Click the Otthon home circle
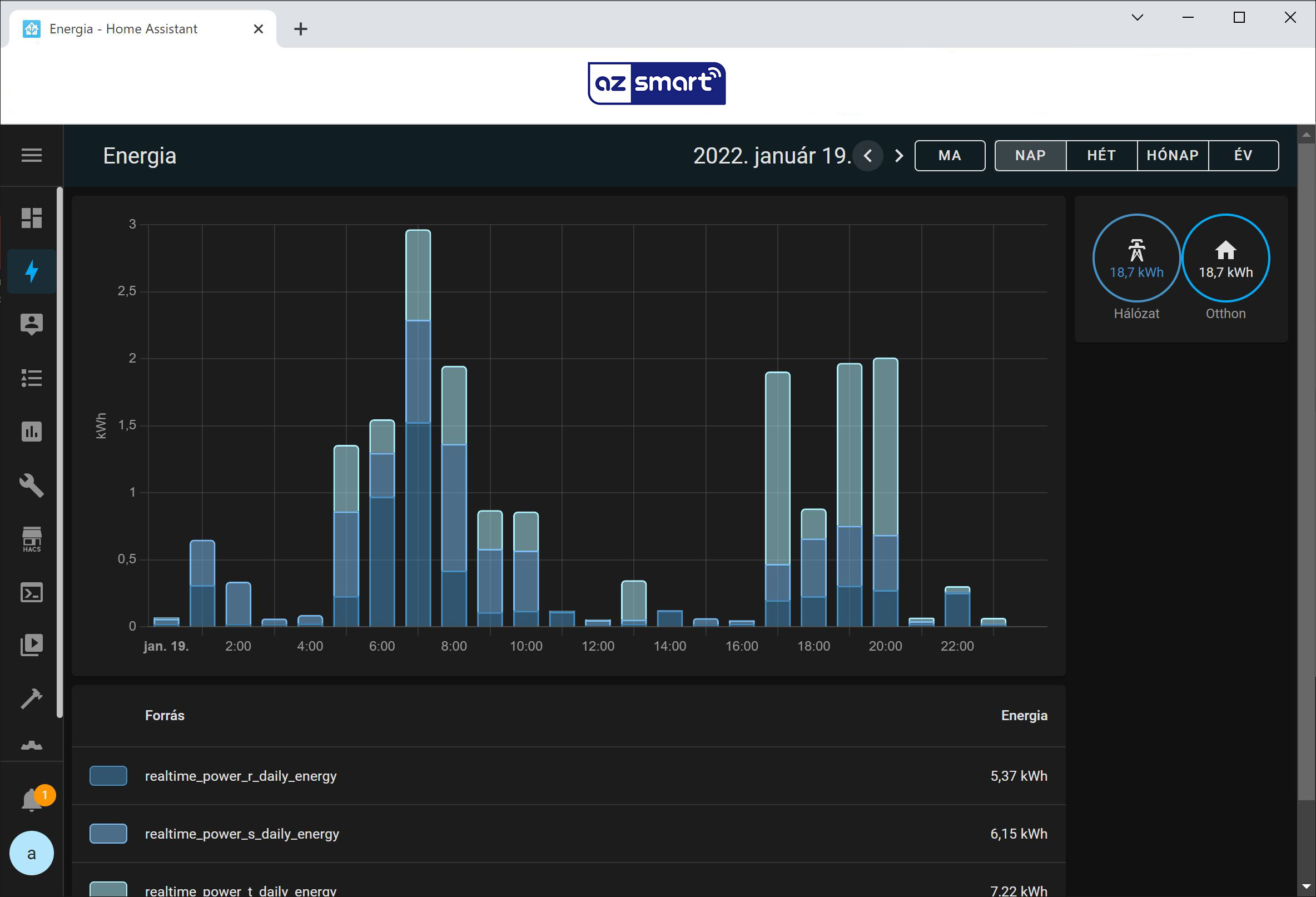Image resolution: width=1316 pixels, height=897 pixels. pyautogui.click(x=1226, y=257)
